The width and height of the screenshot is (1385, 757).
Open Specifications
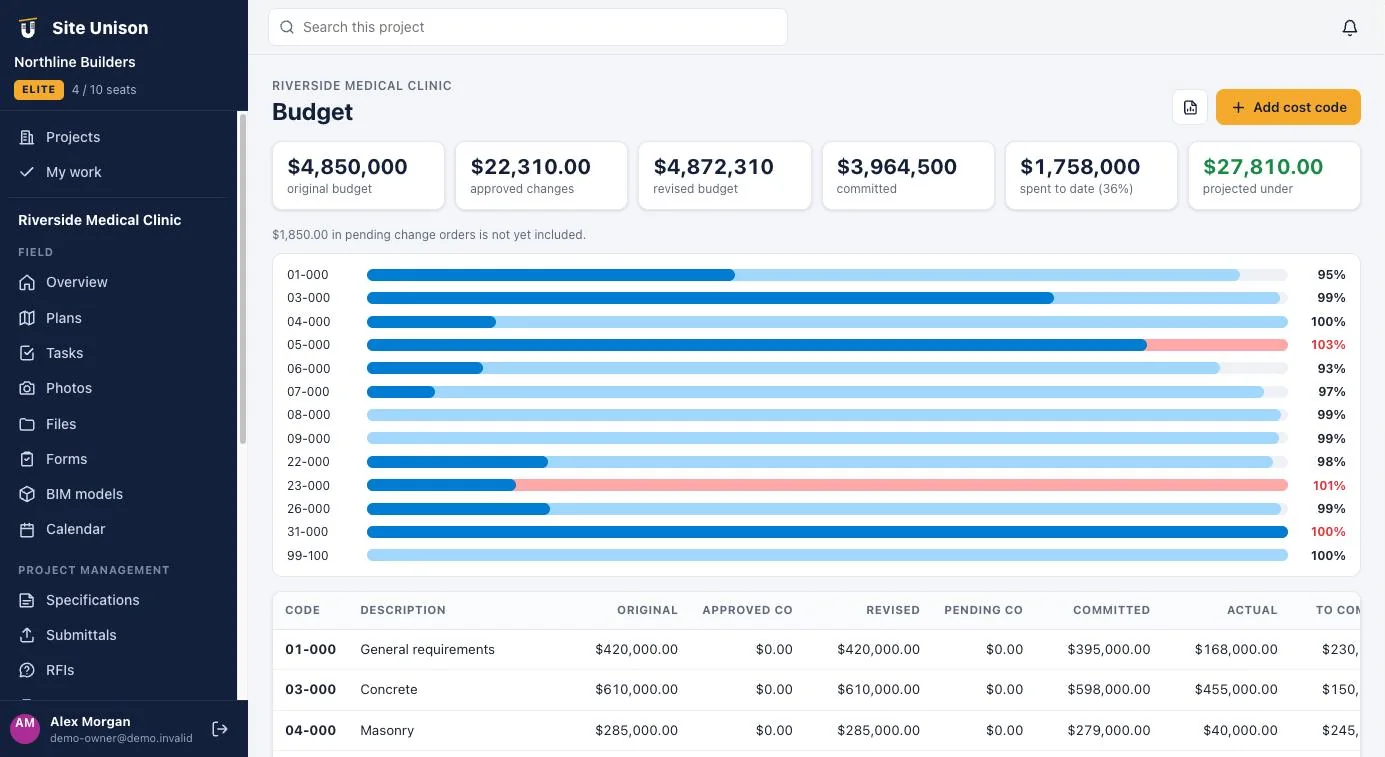click(120, 600)
